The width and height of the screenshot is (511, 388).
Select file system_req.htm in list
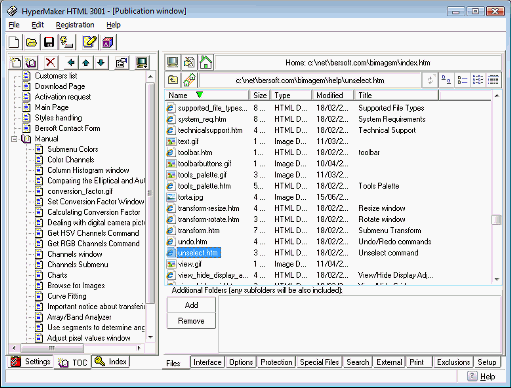pos(202,119)
